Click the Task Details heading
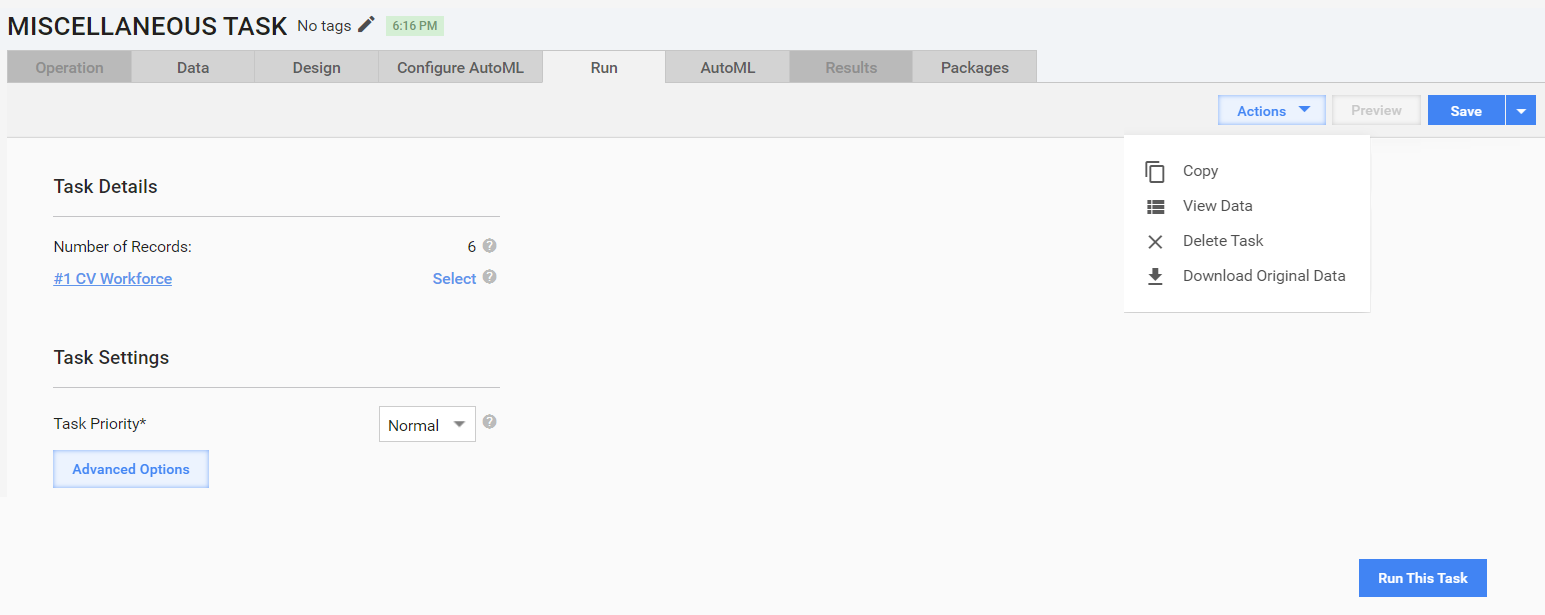Image resolution: width=1545 pixels, height=615 pixels. [x=105, y=187]
